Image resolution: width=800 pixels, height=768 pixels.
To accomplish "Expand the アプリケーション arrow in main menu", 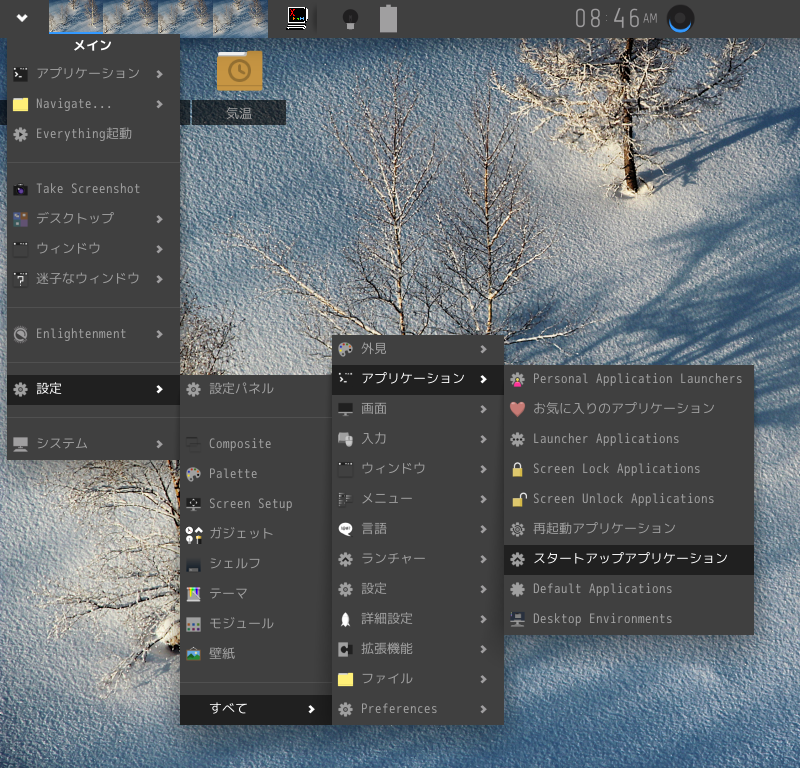I will pyautogui.click(x=160, y=74).
